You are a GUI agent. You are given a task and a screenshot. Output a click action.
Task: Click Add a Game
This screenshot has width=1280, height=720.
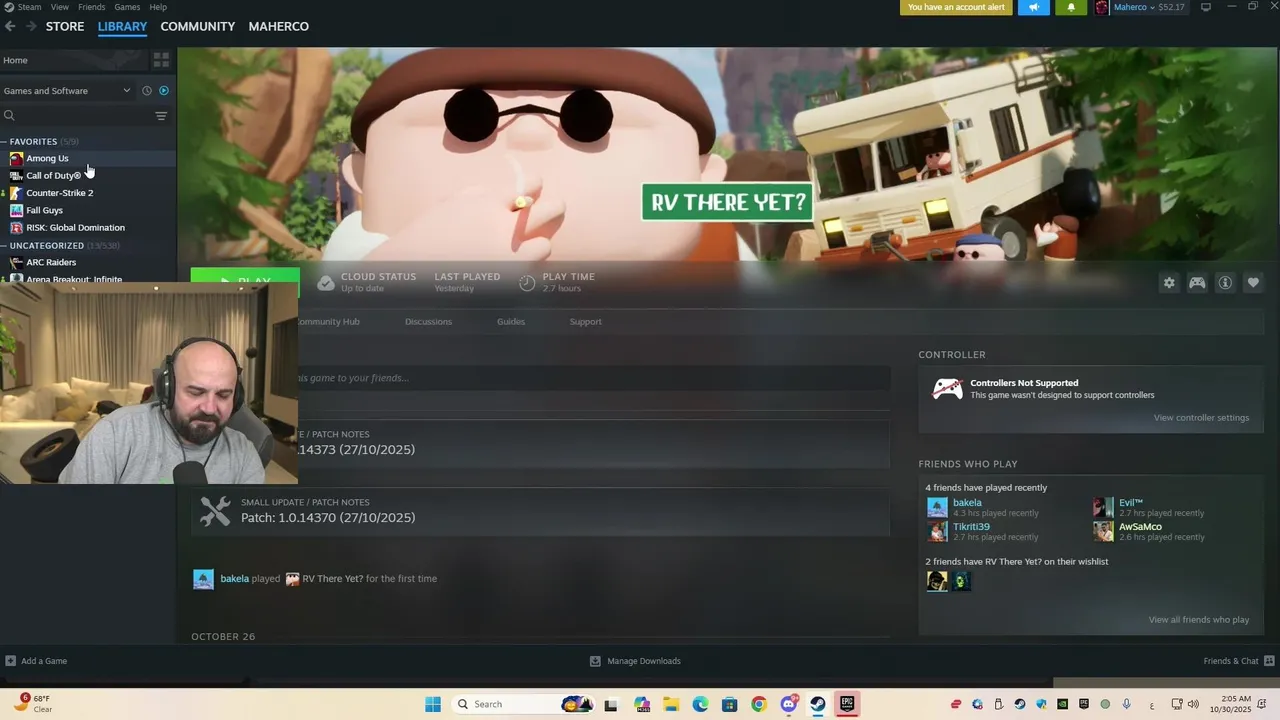point(36,661)
